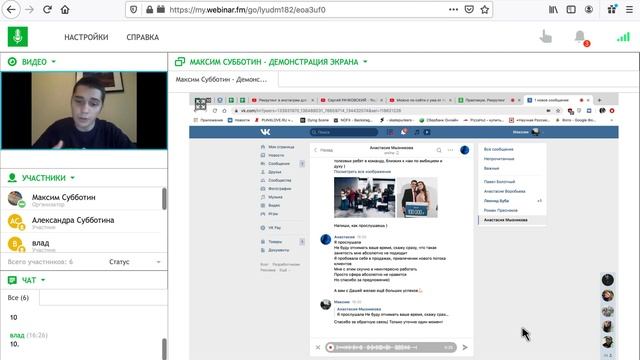
Task: Click the VK logo in shared screen
Action: tap(265, 132)
